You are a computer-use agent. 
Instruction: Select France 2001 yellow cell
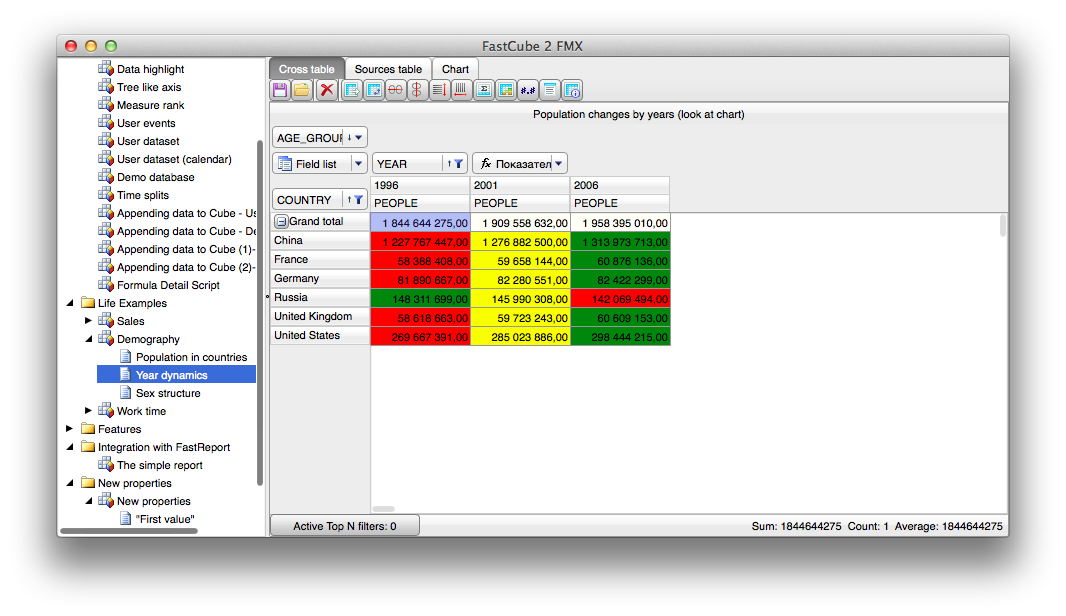tap(521, 261)
